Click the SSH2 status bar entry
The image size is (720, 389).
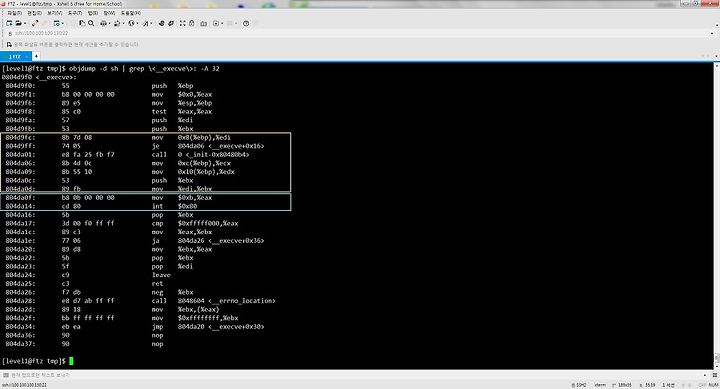(579, 385)
